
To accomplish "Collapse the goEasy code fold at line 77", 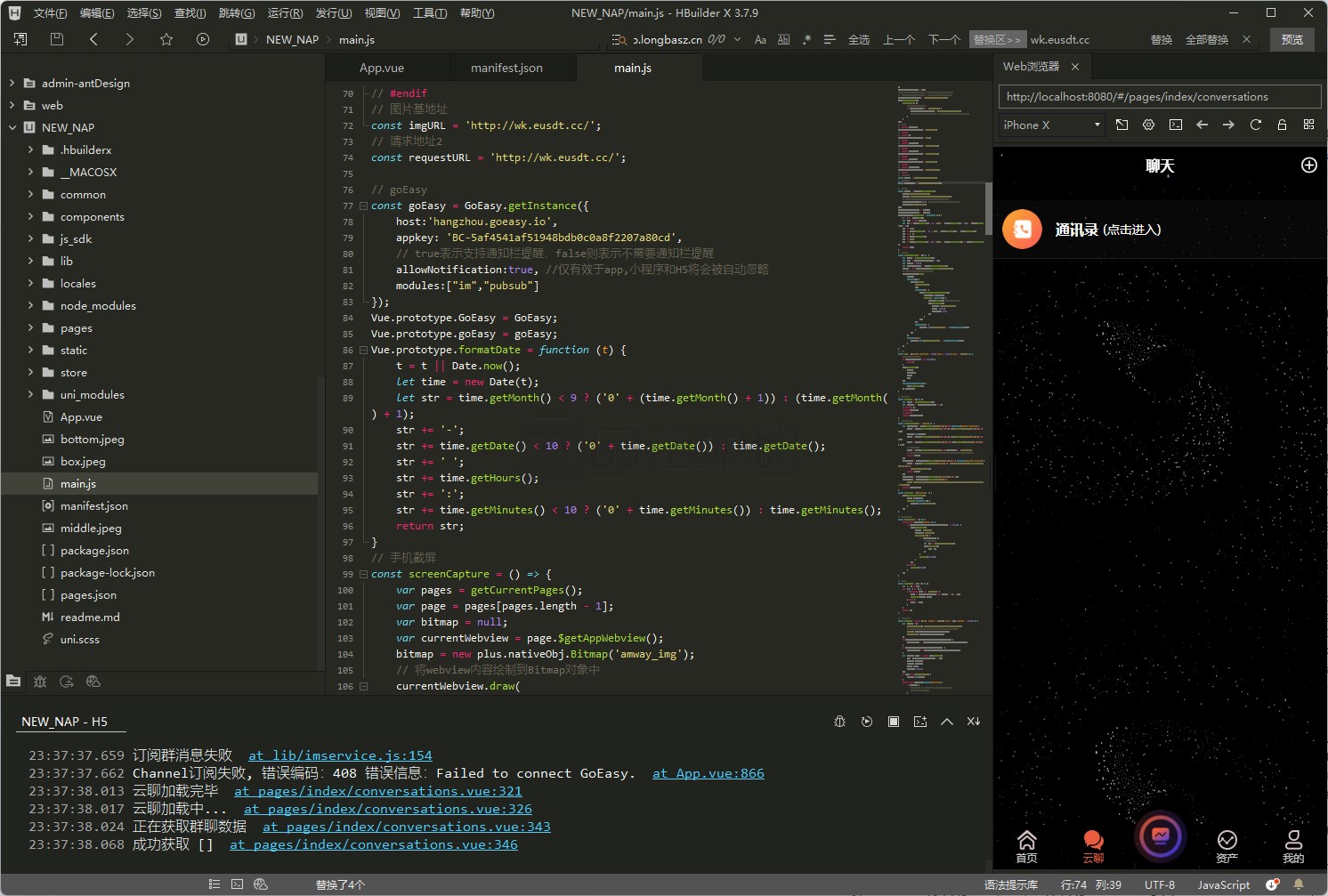I will 363,206.
